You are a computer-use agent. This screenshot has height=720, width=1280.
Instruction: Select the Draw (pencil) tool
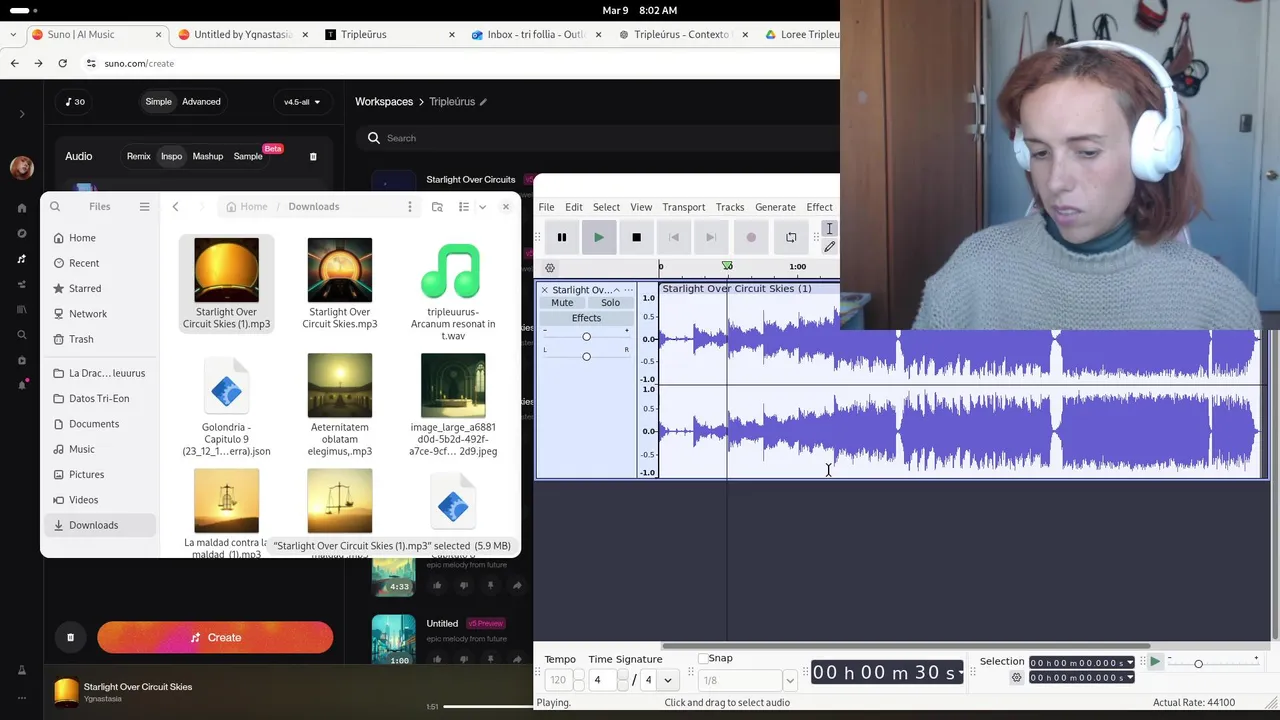coord(829,246)
